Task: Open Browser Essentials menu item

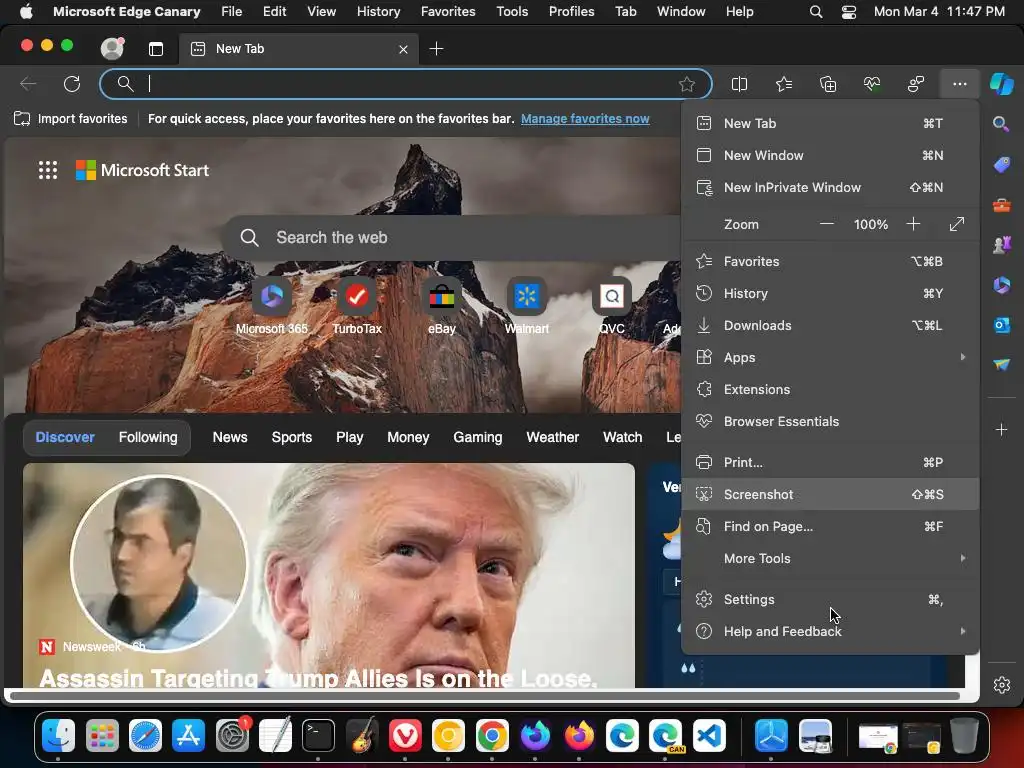Action: point(831,421)
